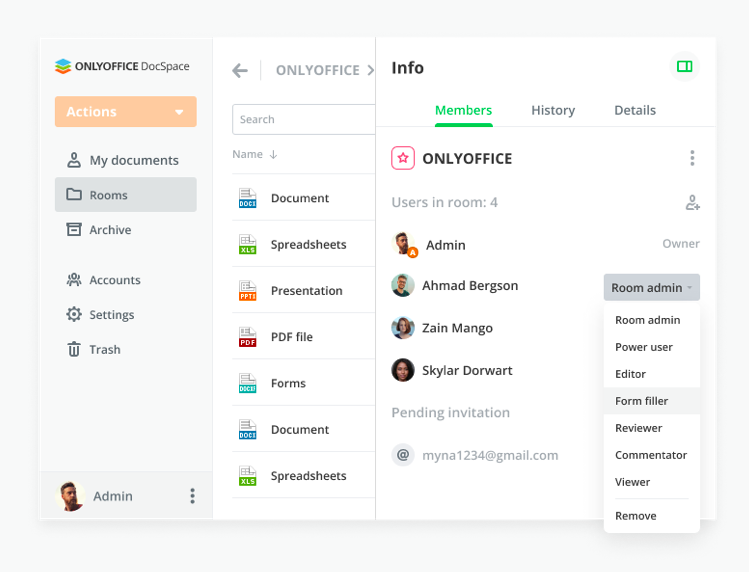Screen dimensions: 749x572
Task: Choose Commentator role
Action: pyautogui.click(x=651, y=455)
